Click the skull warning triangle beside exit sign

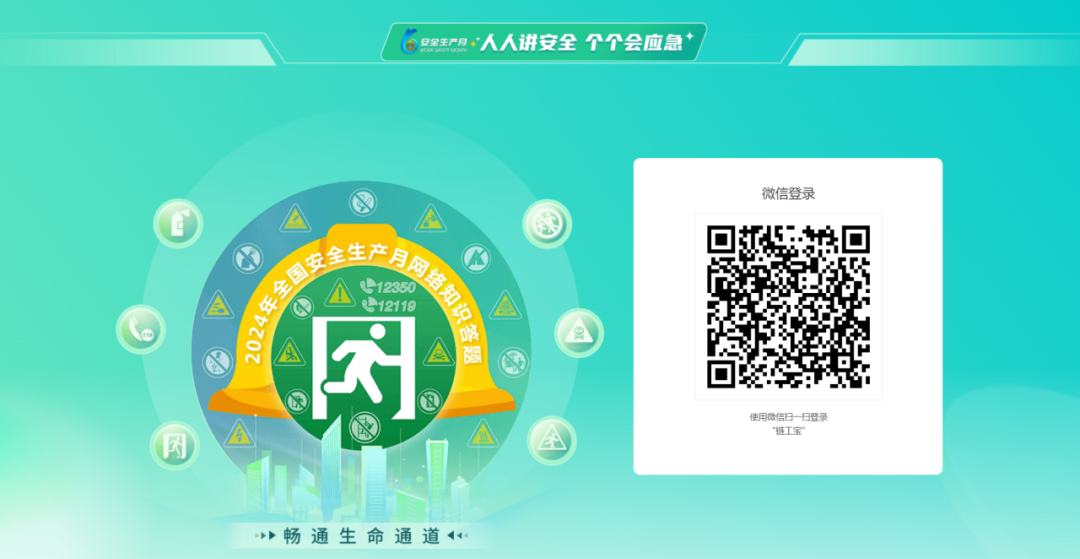(x=438, y=352)
